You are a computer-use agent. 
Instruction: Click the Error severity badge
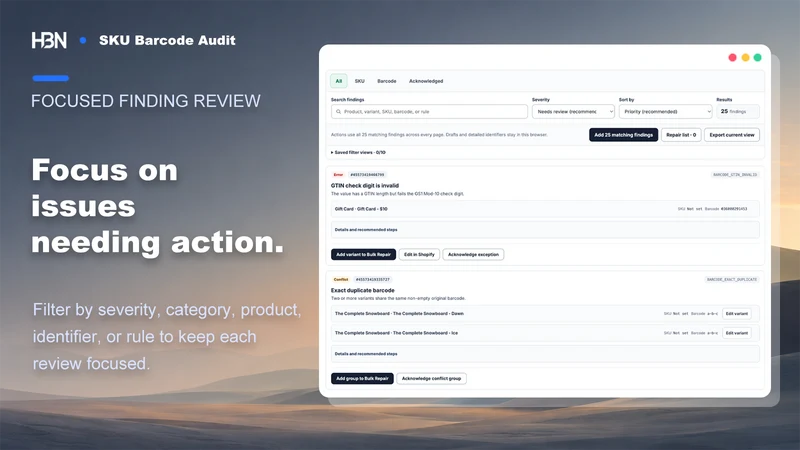point(338,174)
